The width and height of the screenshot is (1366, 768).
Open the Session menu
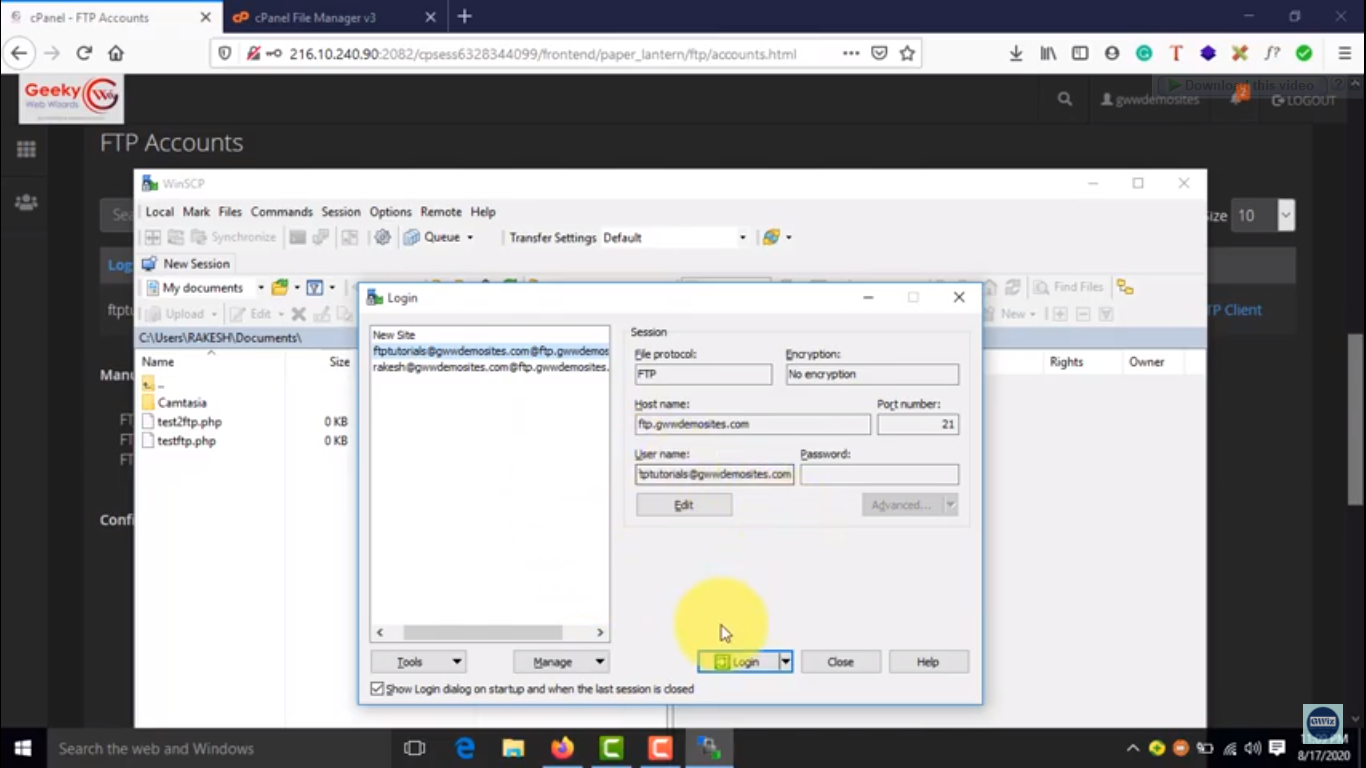[x=341, y=212]
